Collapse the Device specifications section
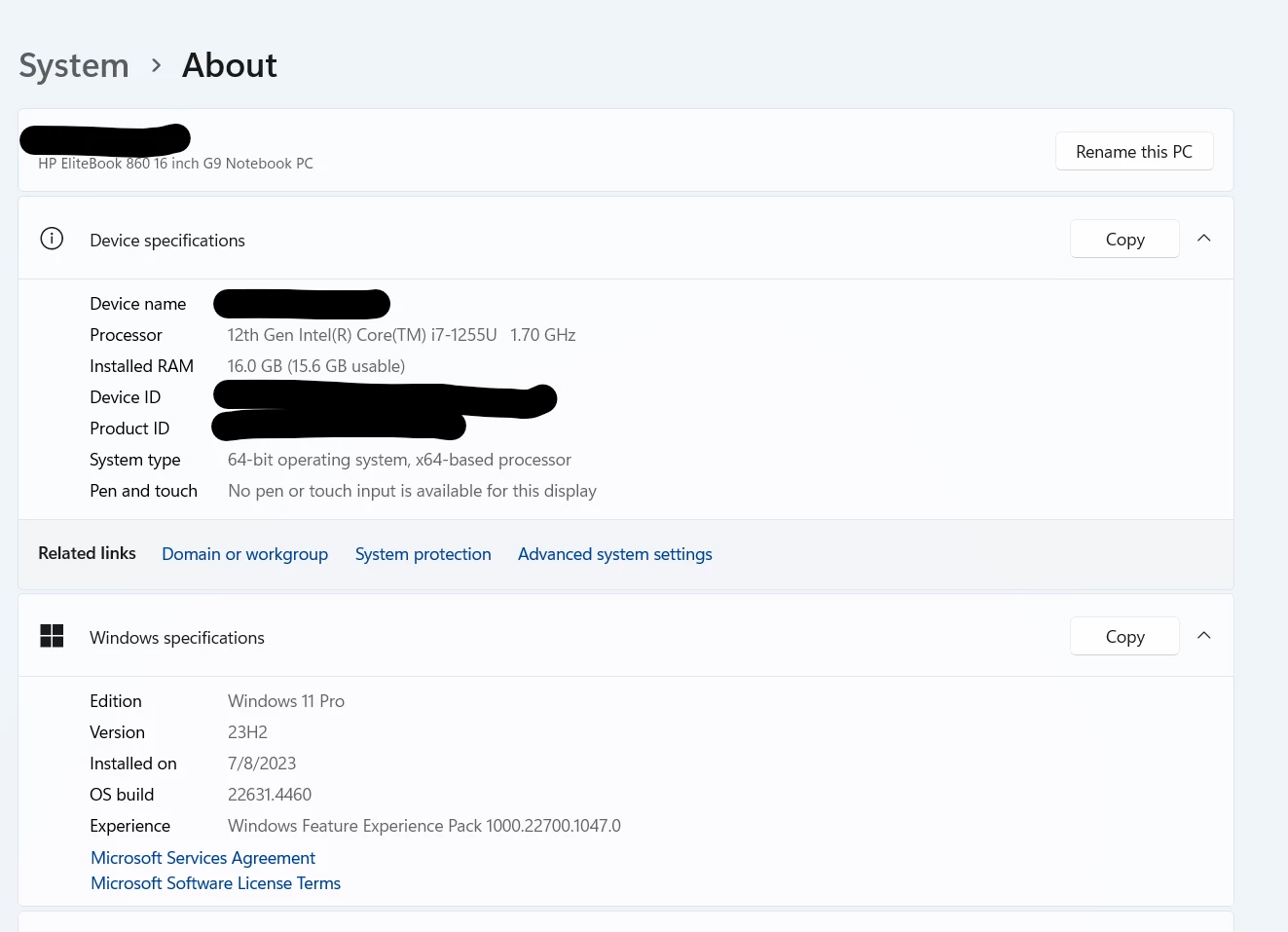1288x932 pixels. pos(1203,239)
